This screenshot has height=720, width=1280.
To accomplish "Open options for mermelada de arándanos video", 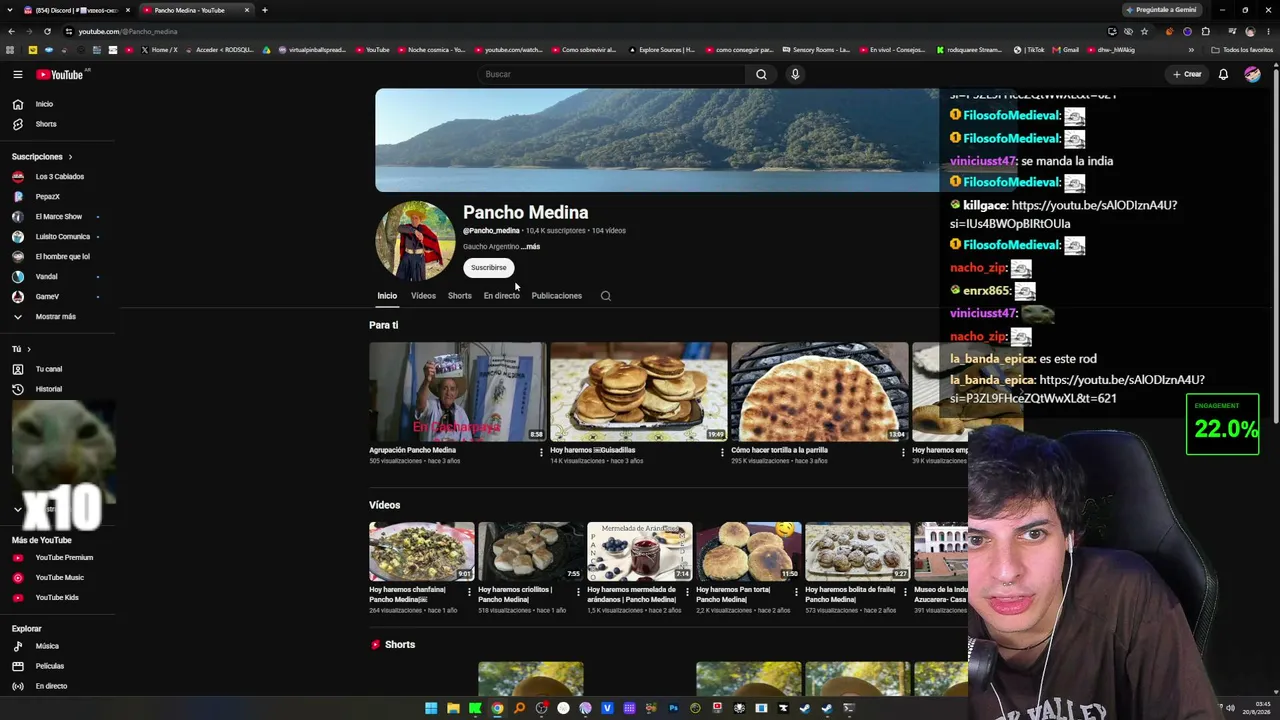I will (x=687, y=592).
